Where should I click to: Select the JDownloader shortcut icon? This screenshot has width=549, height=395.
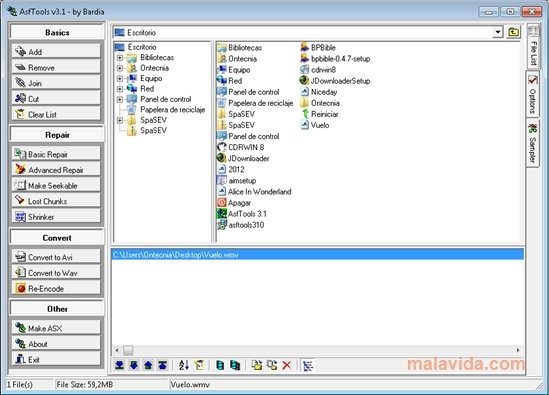222,158
